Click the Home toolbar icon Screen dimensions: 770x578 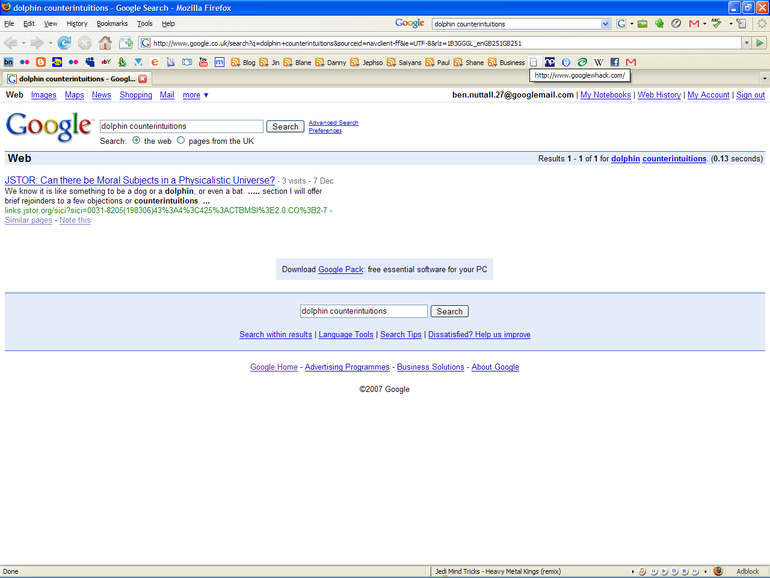click(x=105, y=43)
